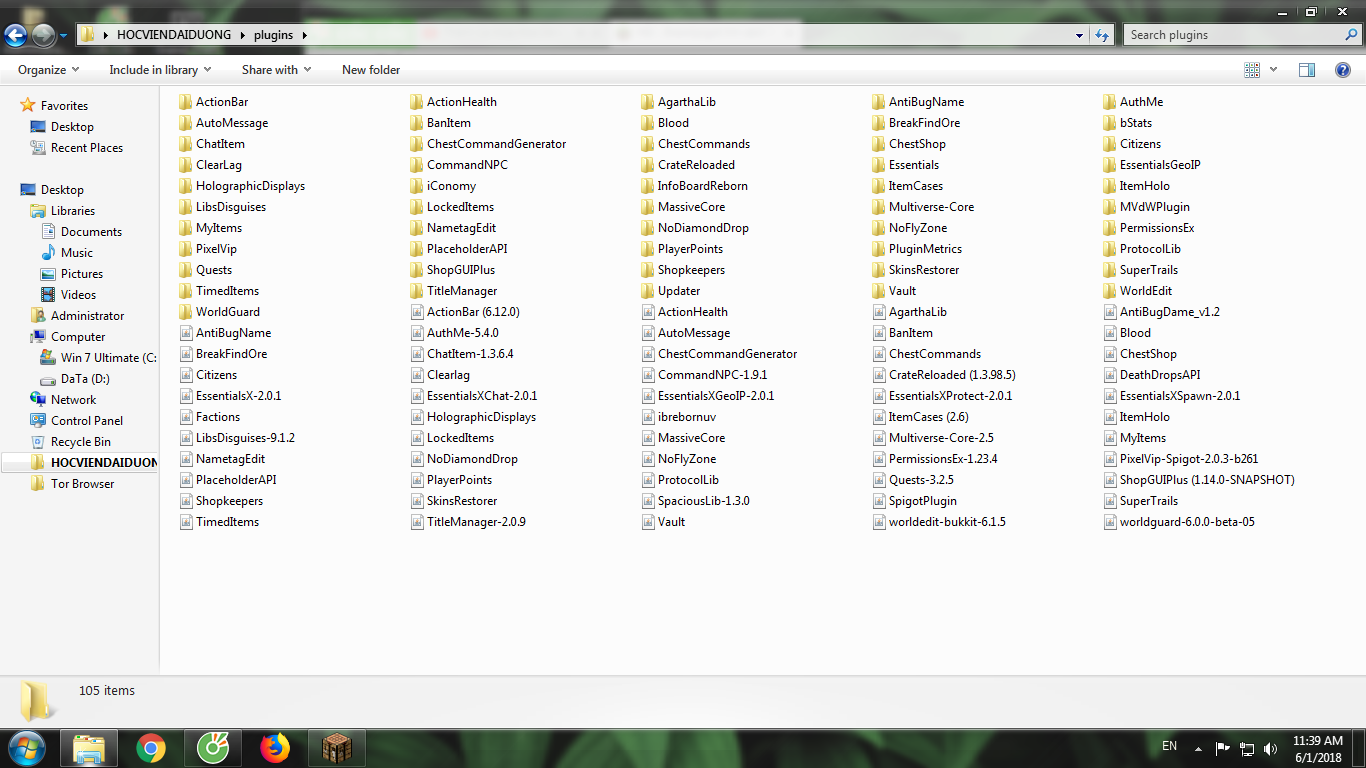The image size is (1366, 768).
Task: Open the Recent Pages dropdown beside Forward
Action: click(x=64, y=36)
